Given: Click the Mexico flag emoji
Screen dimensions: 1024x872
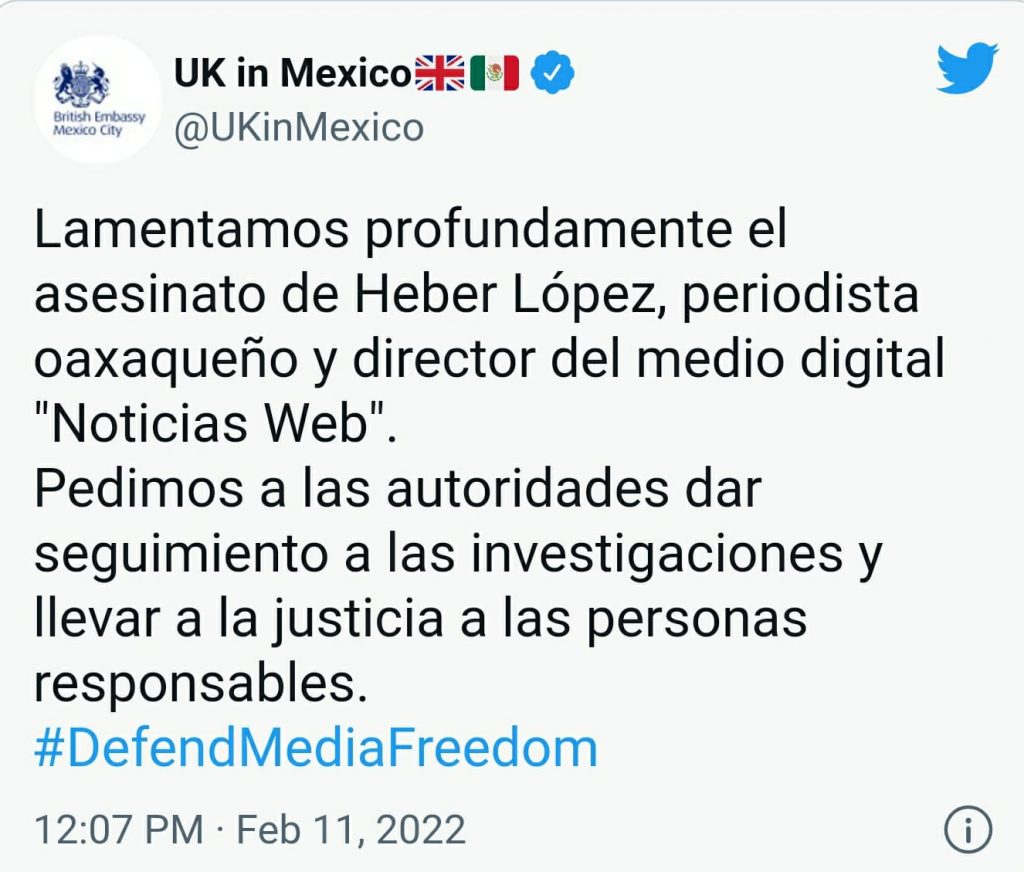Looking at the screenshot, I should pos(494,73).
